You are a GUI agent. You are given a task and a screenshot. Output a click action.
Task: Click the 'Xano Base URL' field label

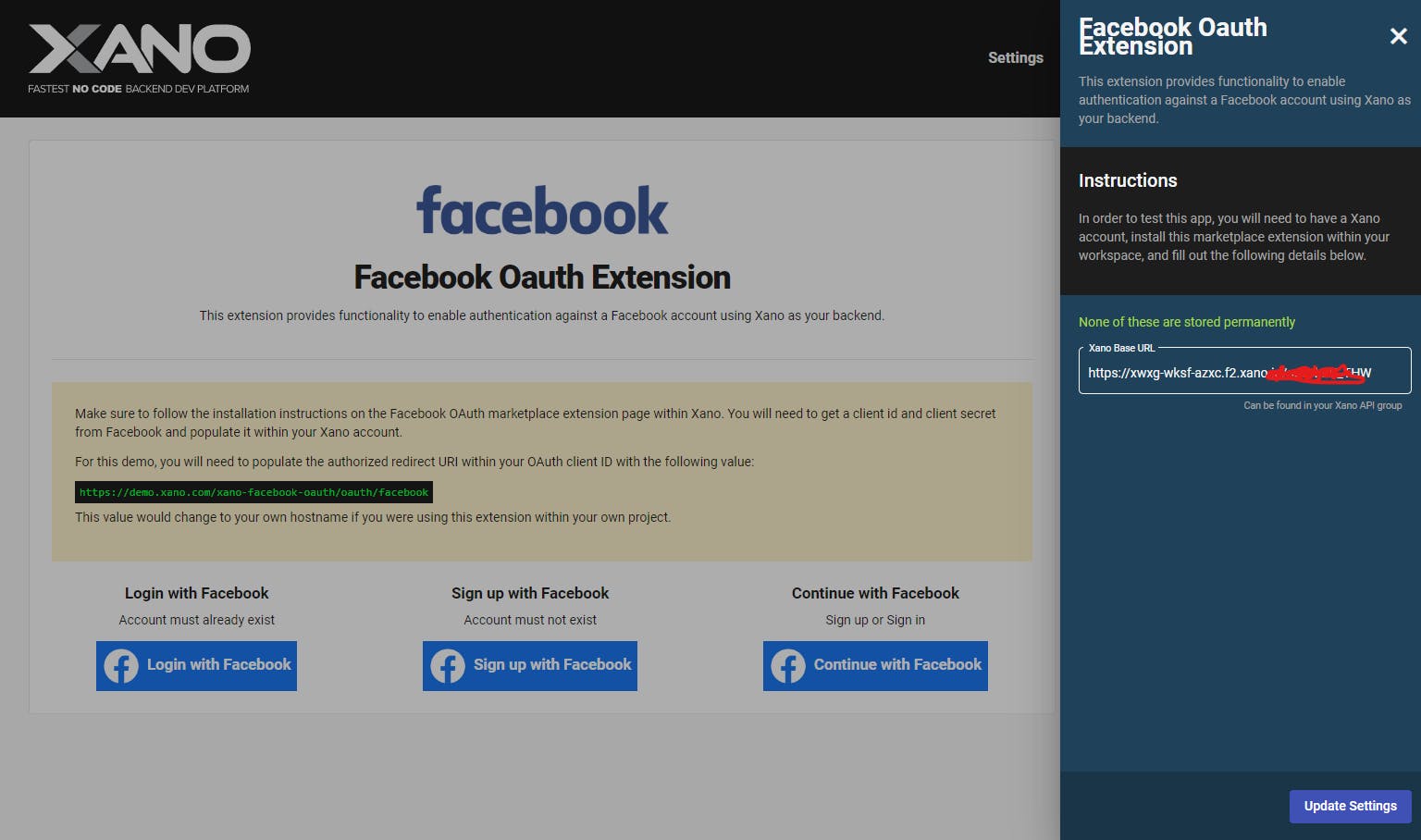point(1121,348)
